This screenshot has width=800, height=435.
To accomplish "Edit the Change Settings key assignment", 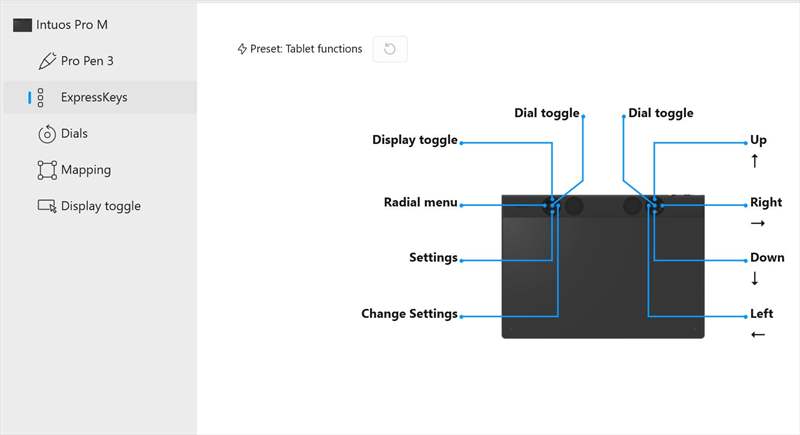I will 409,314.
